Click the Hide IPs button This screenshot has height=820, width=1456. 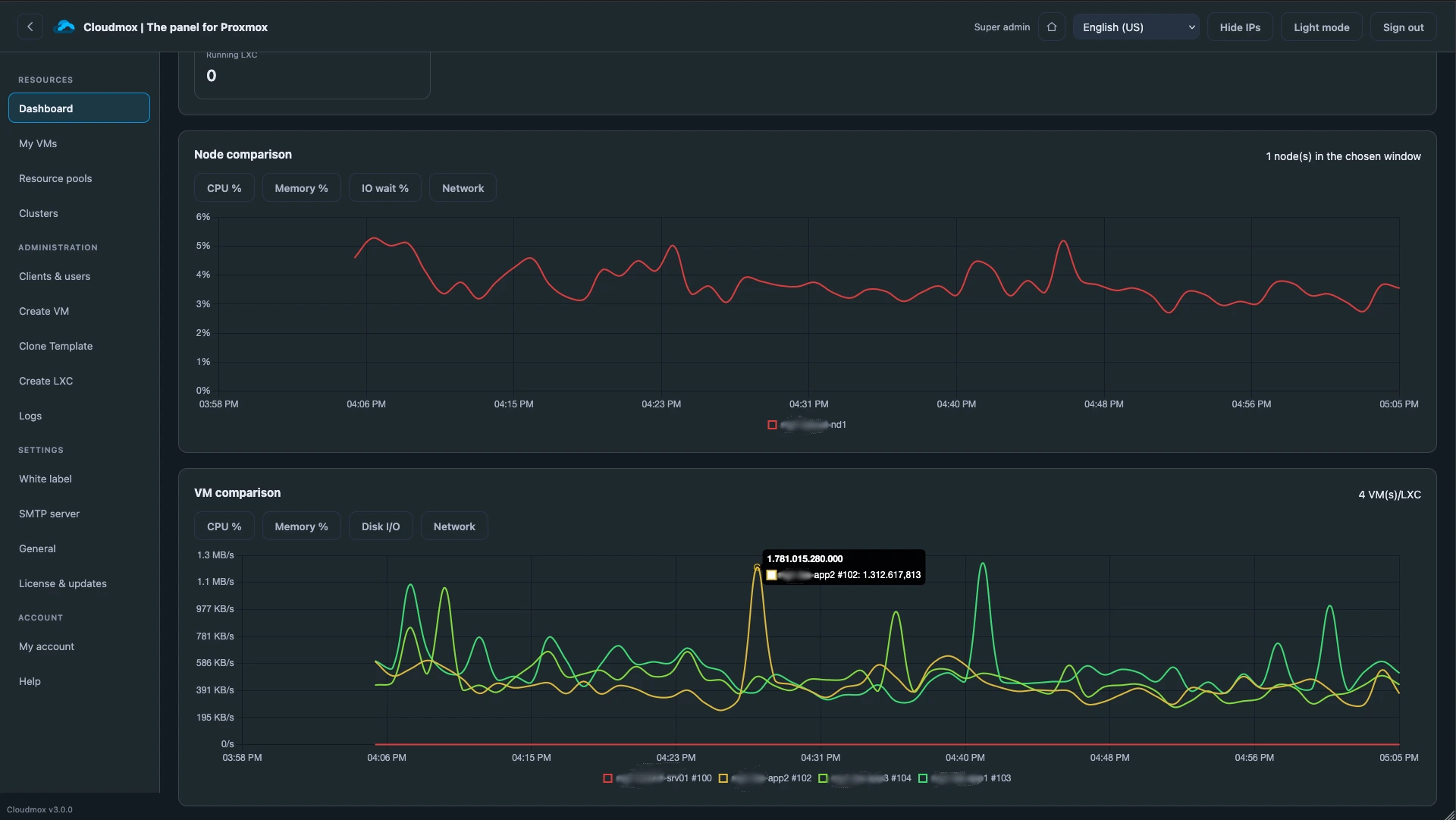(1240, 27)
